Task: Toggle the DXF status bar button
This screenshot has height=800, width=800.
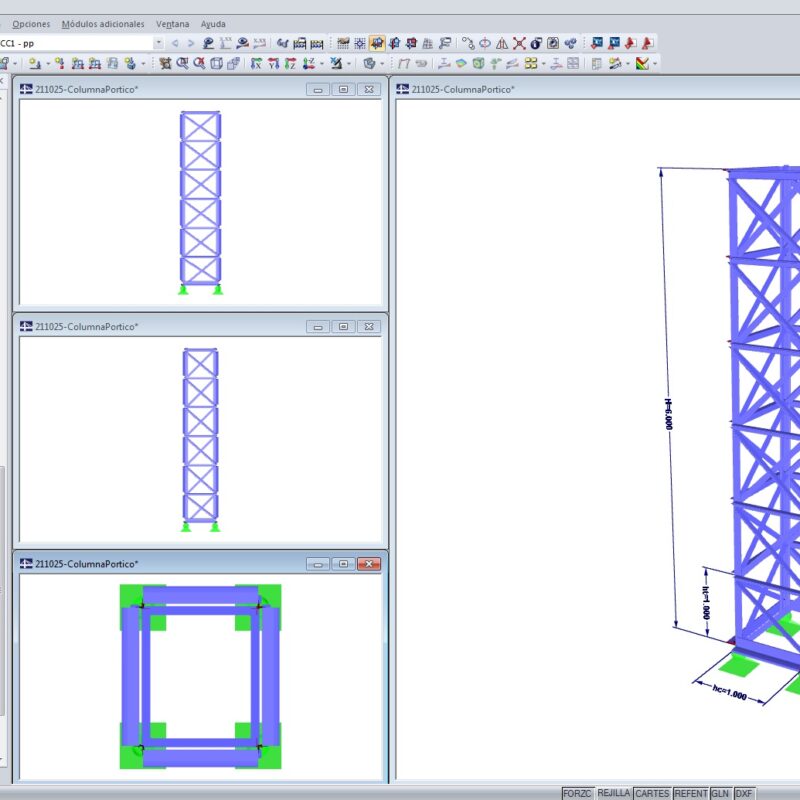Action: pyautogui.click(x=744, y=793)
